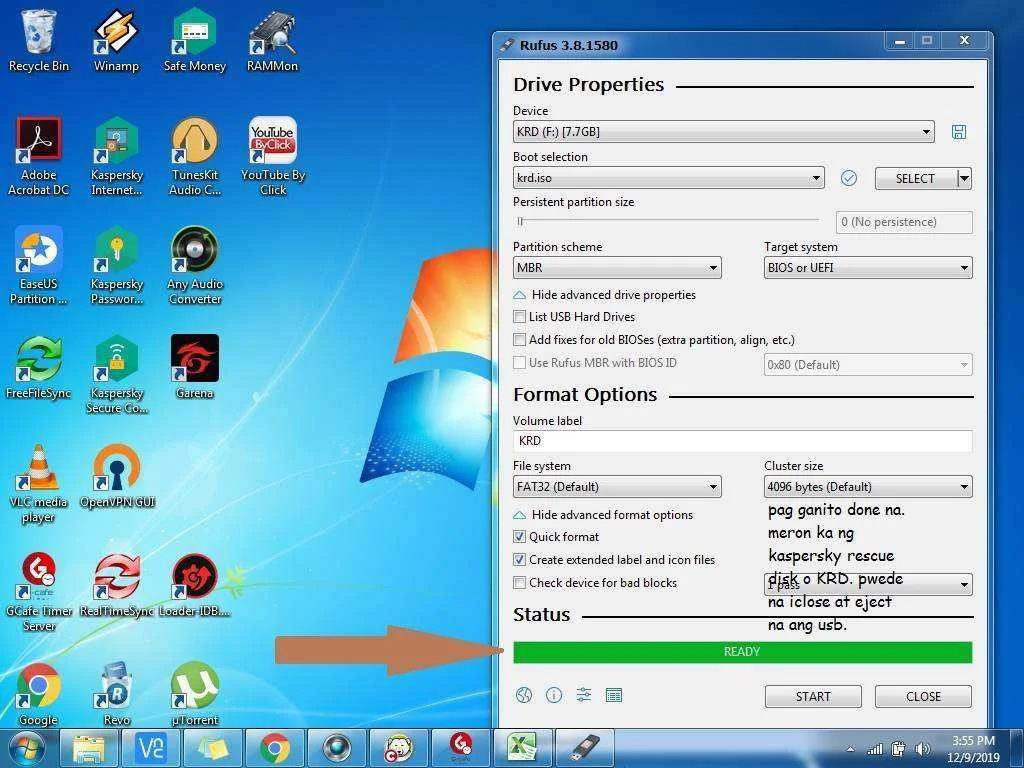Image resolution: width=1024 pixels, height=768 pixels.
Task: Click the Volume label field KRD
Action: [743, 441]
